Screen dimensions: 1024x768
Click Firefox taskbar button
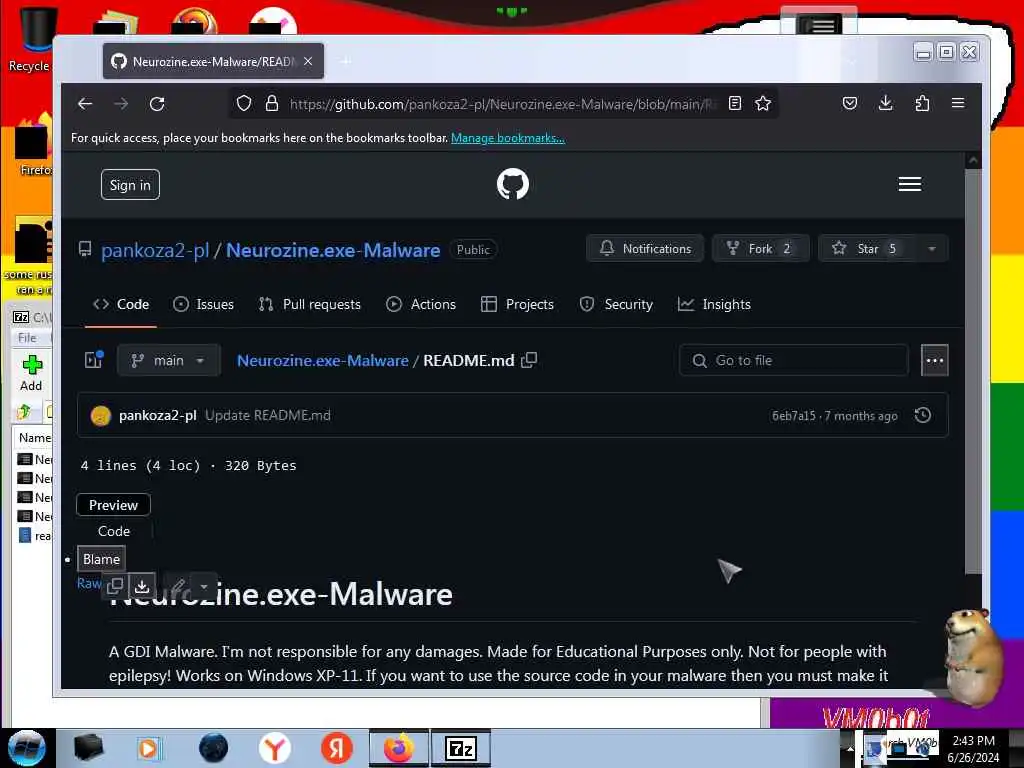point(399,748)
